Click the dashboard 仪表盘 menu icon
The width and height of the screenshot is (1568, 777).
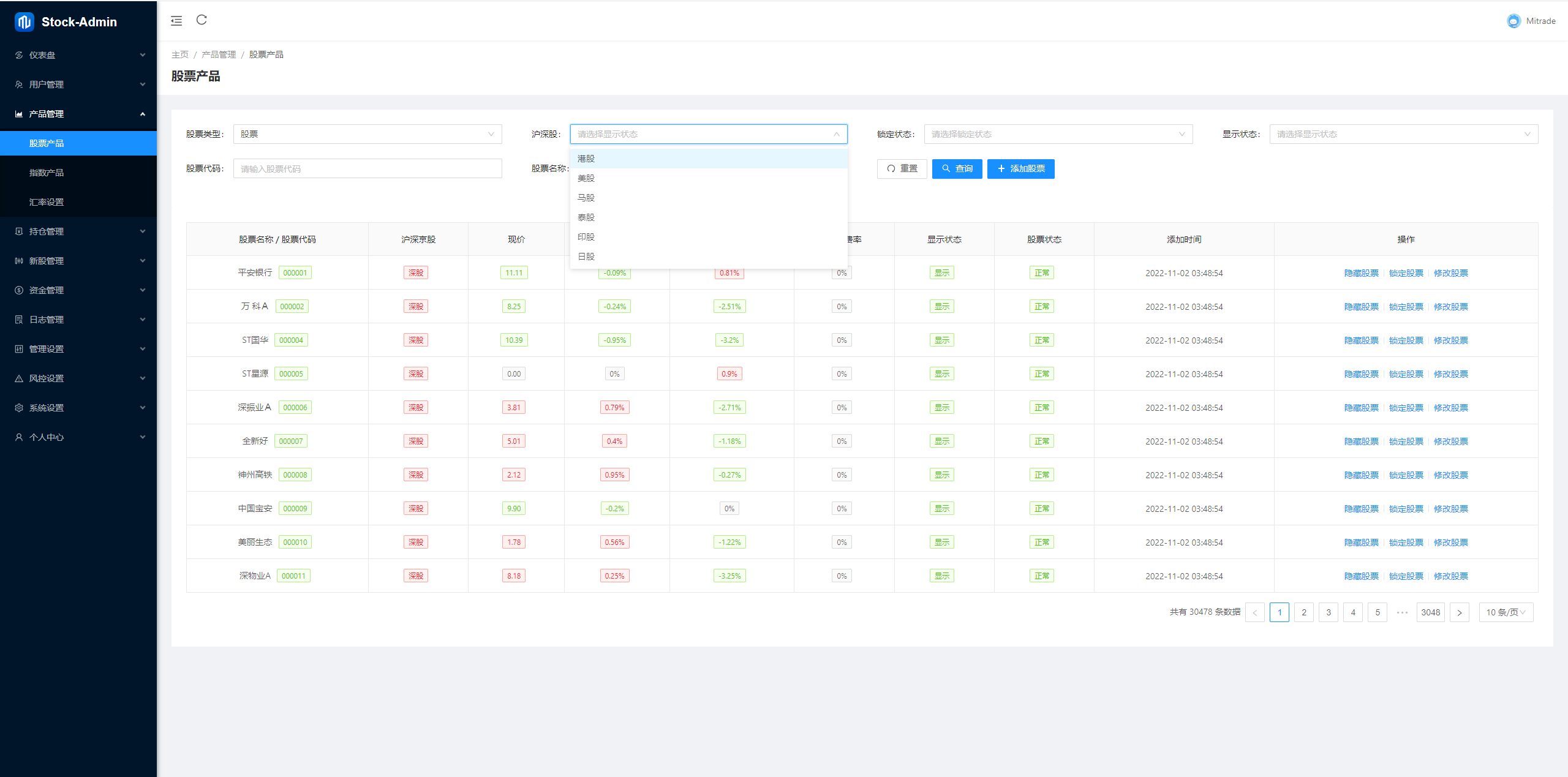pos(19,55)
